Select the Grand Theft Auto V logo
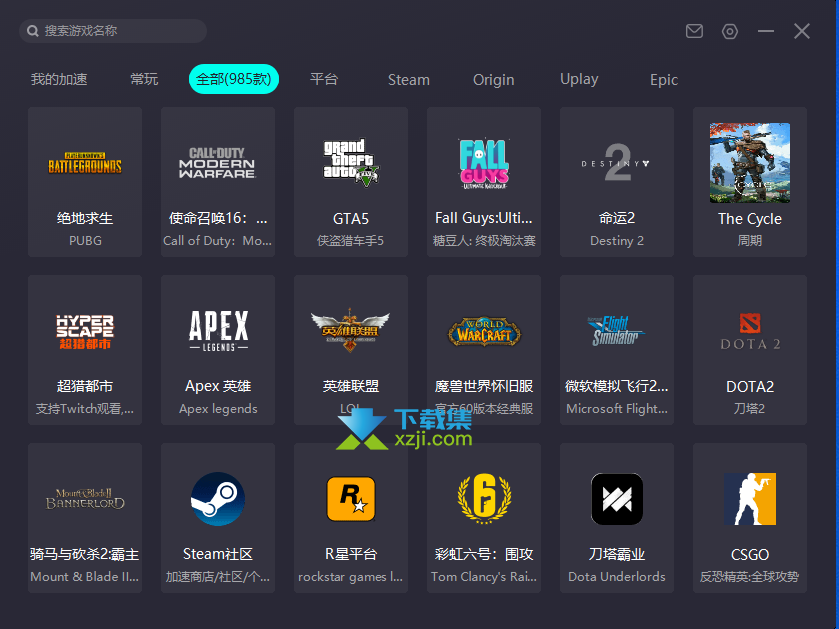This screenshot has width=839, height=629. pos(350,163)
